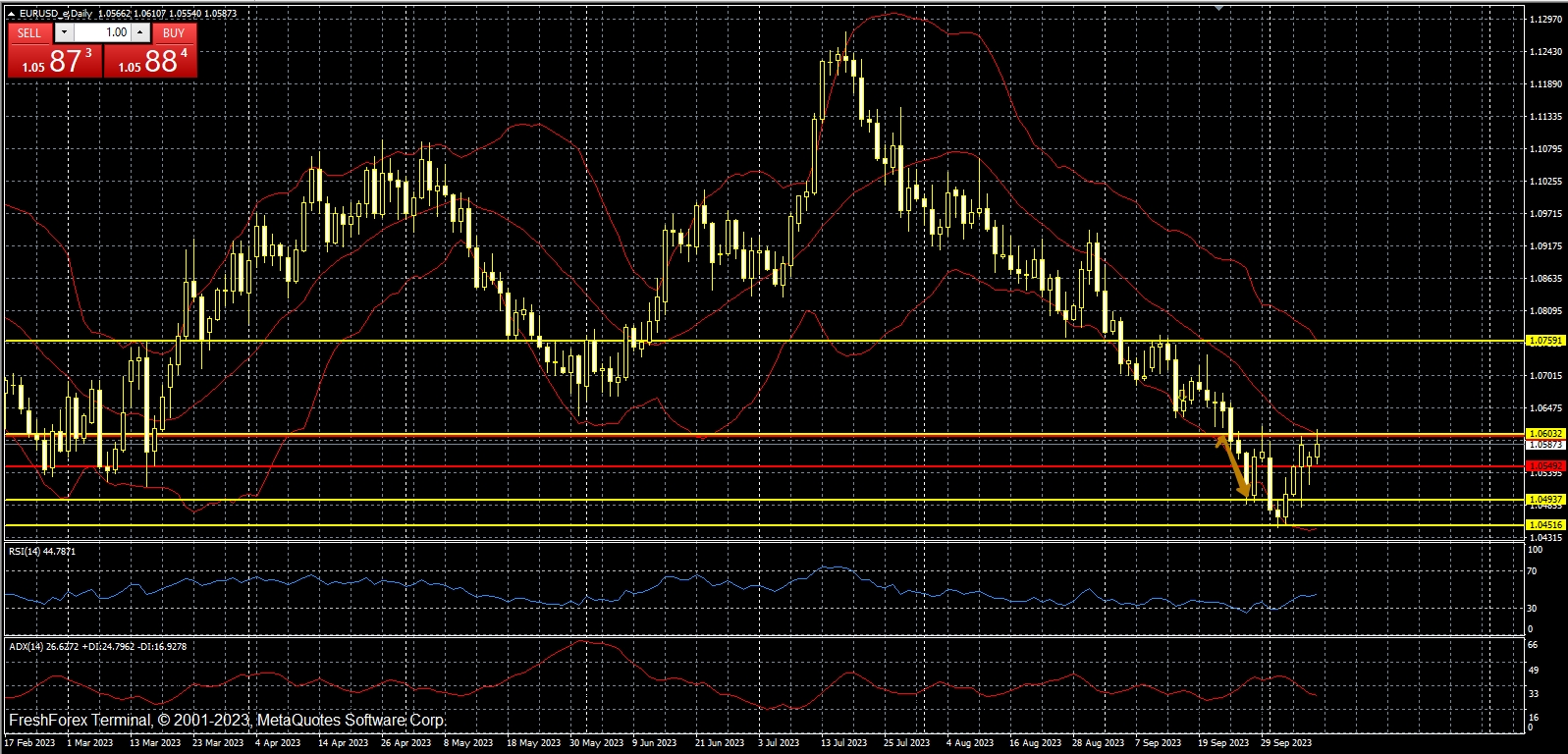Screen dimensions: 1568x754
Task: Click the red SELL button
Action: pyautogui.click(x=29, y=32)
